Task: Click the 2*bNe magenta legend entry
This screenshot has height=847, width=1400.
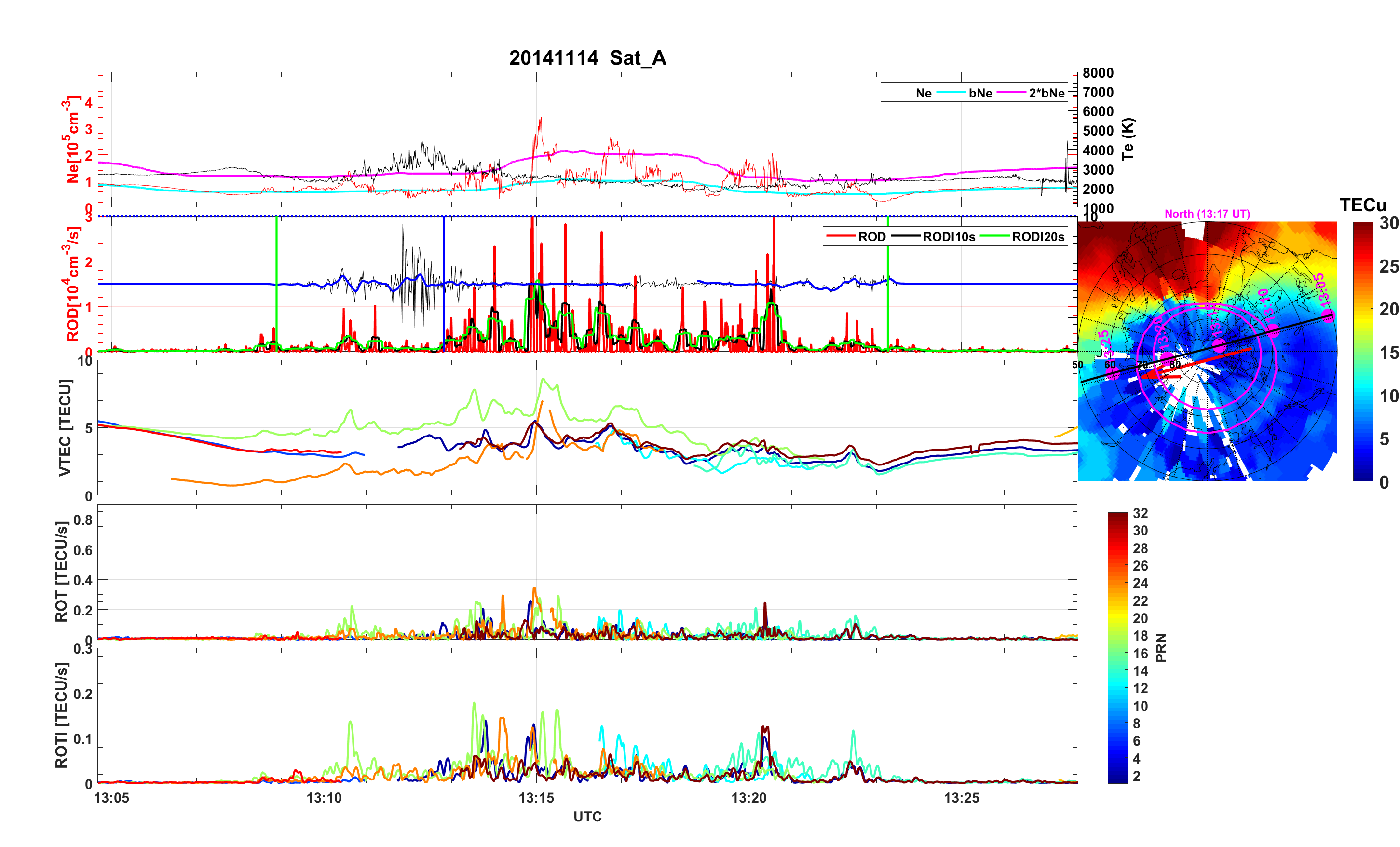Action: click(1046, 93)
